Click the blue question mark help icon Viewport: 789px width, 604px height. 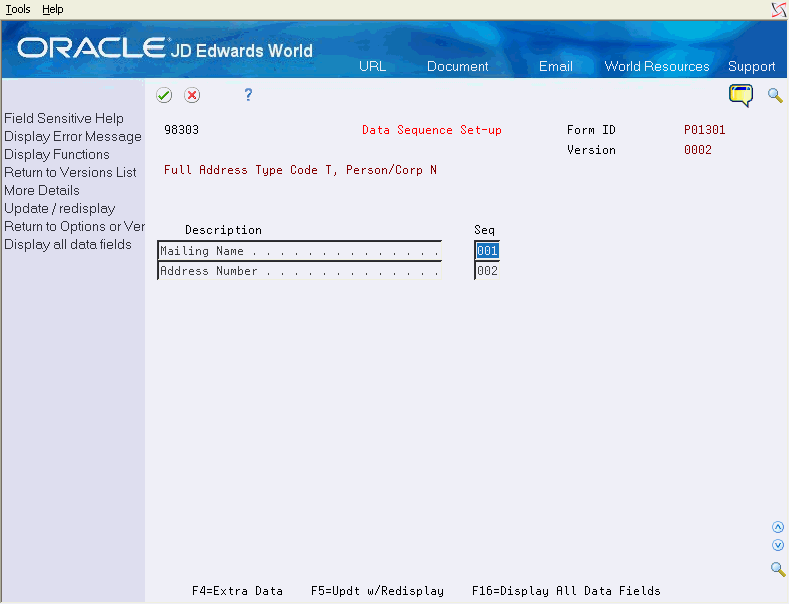(x=248, y=95)
